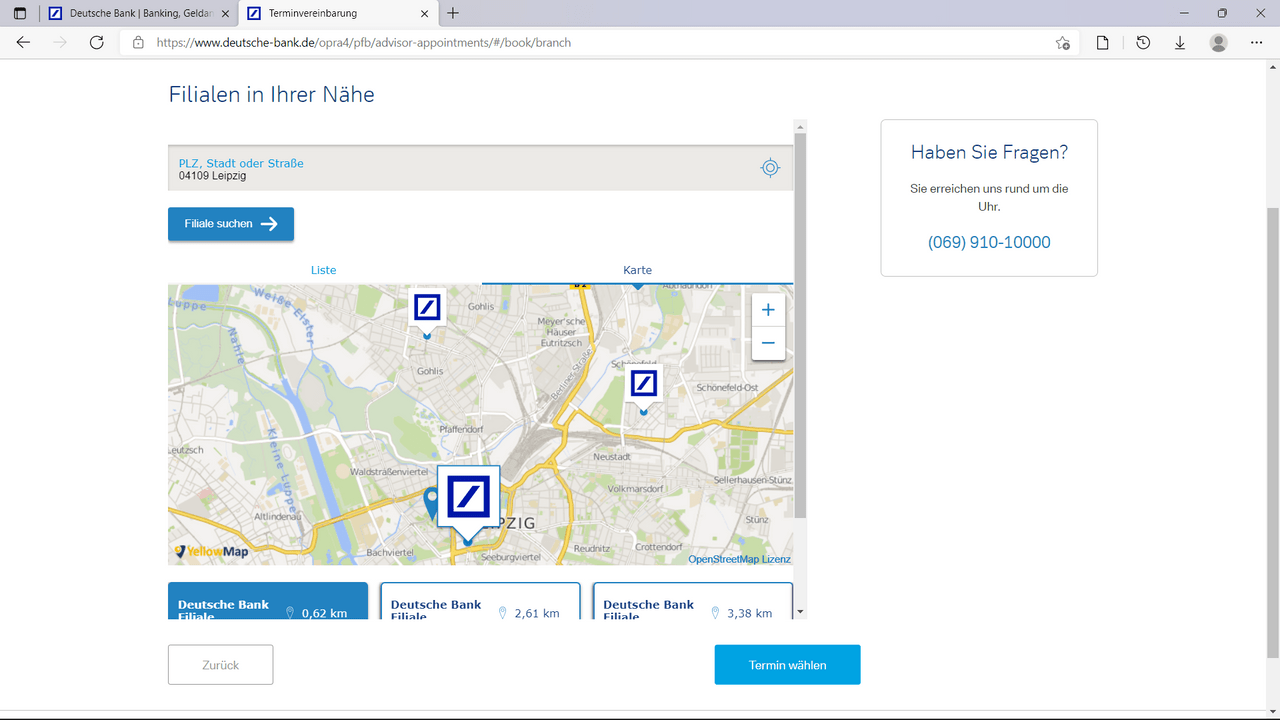The width and height of the screenshot is (1280, 720).
Task: Click the browser back arrow
Action: pos(24,43)
